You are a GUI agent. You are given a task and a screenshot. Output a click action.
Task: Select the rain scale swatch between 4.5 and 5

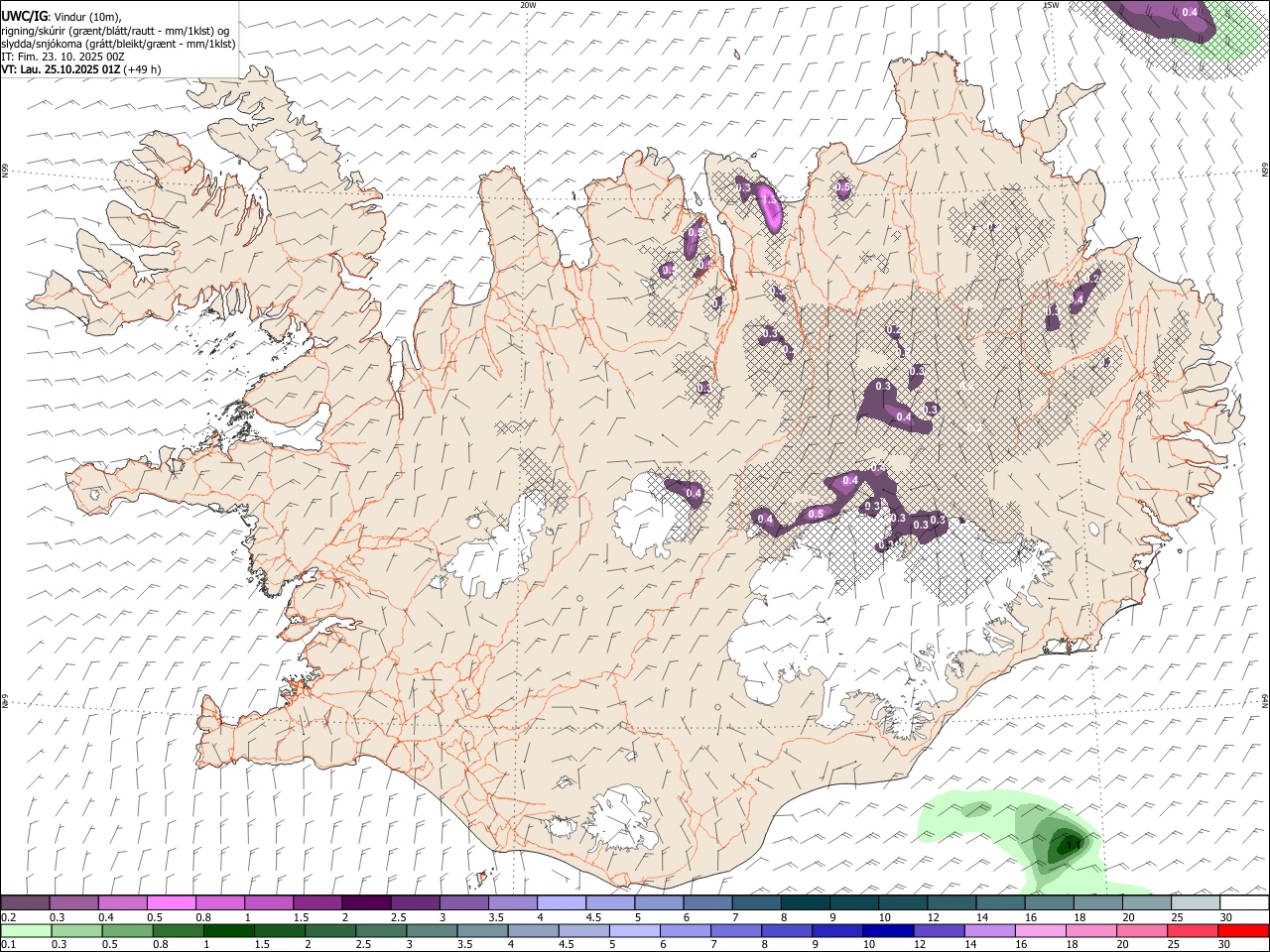(x=583, y=930)
